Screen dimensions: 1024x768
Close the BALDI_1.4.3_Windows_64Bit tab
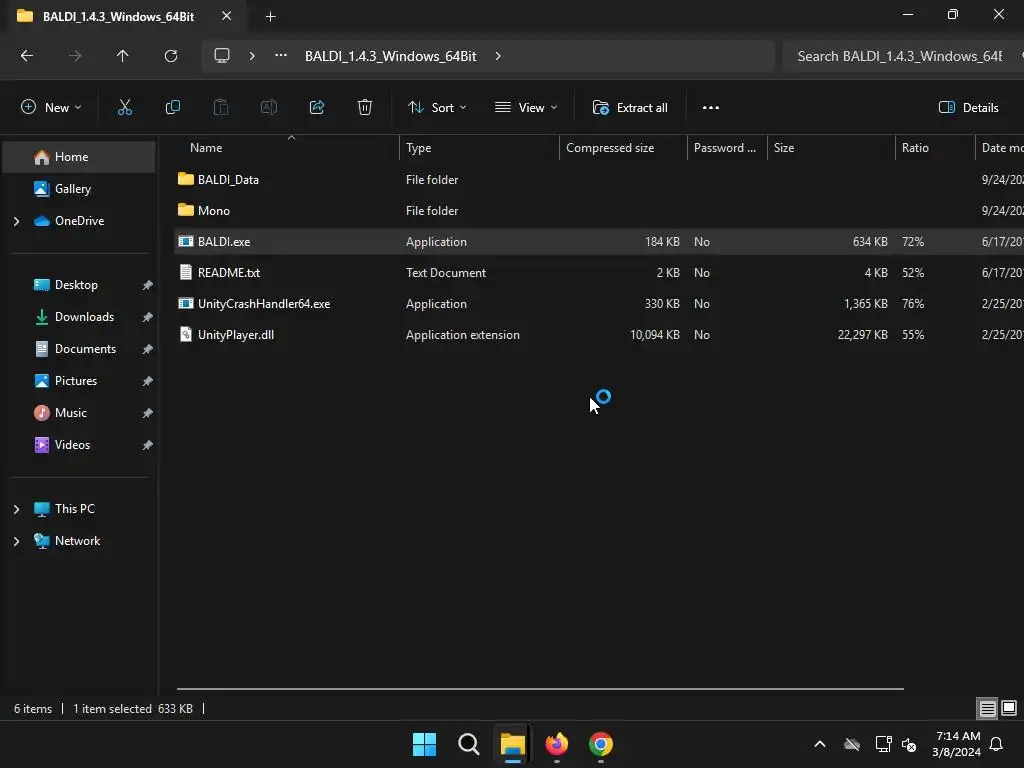pyautogui.click(x=227, y=16)
